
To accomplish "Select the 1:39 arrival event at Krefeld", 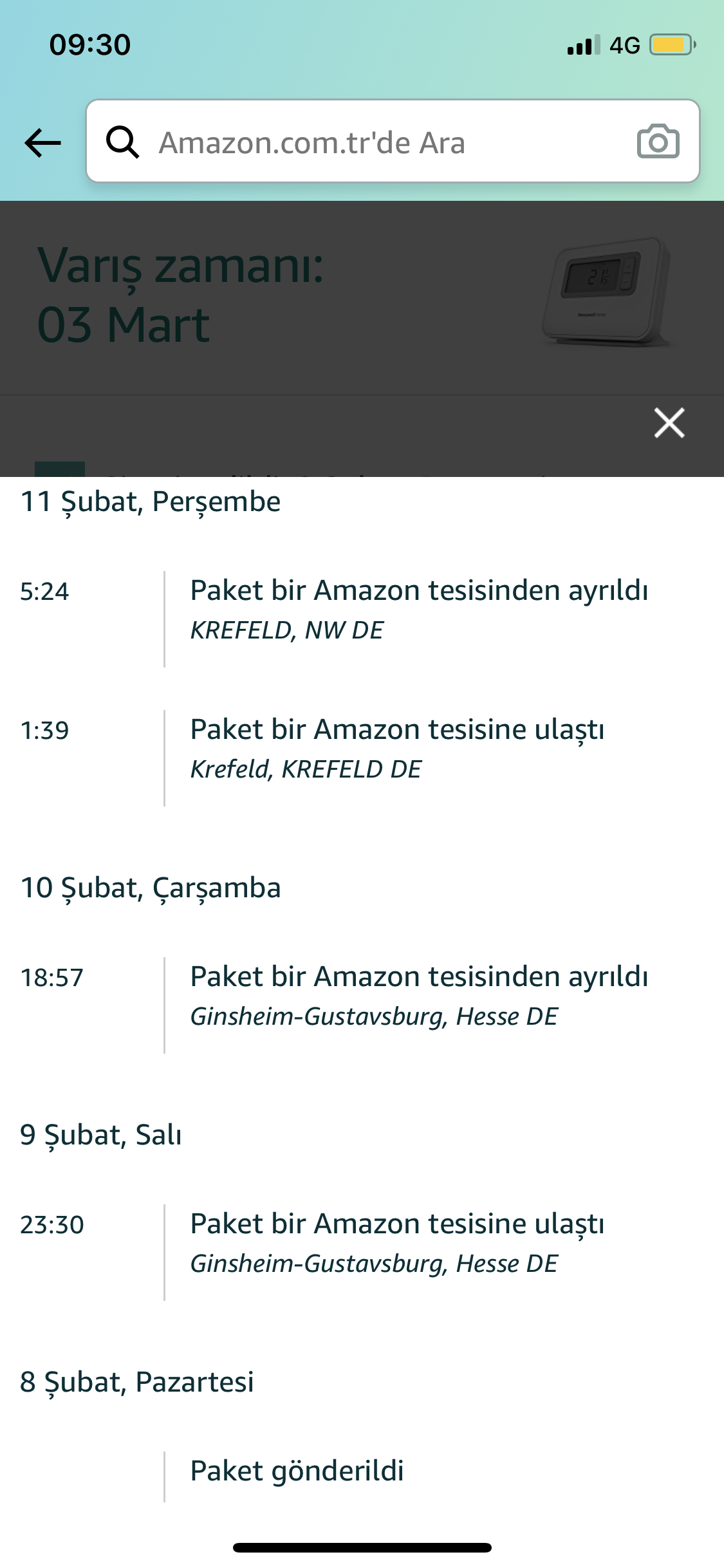I will pos(396,748).
